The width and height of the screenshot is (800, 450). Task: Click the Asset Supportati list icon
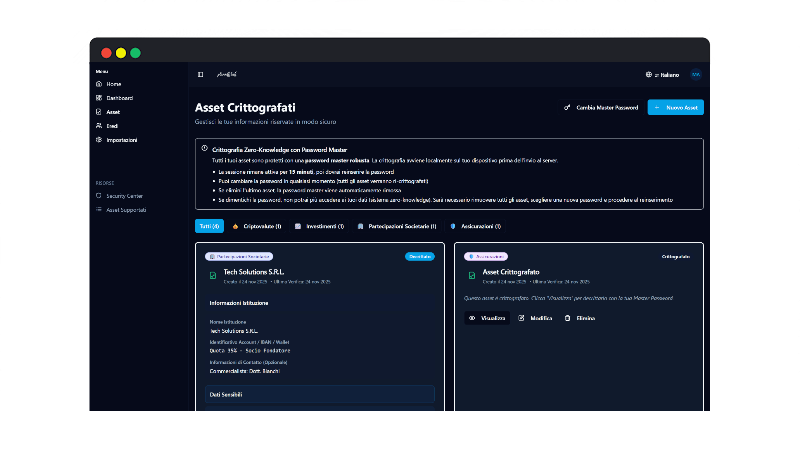pos(99,210)
